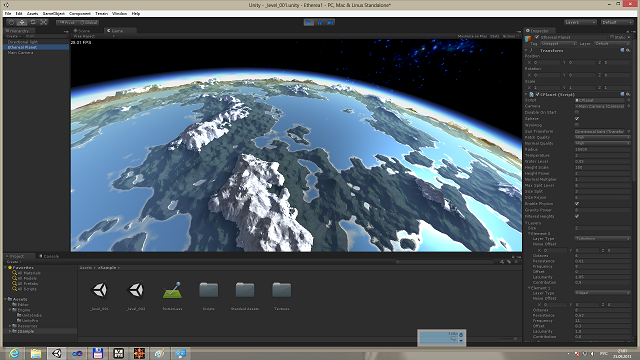Toggle the Pivot handle mode button

coord(67,22)
